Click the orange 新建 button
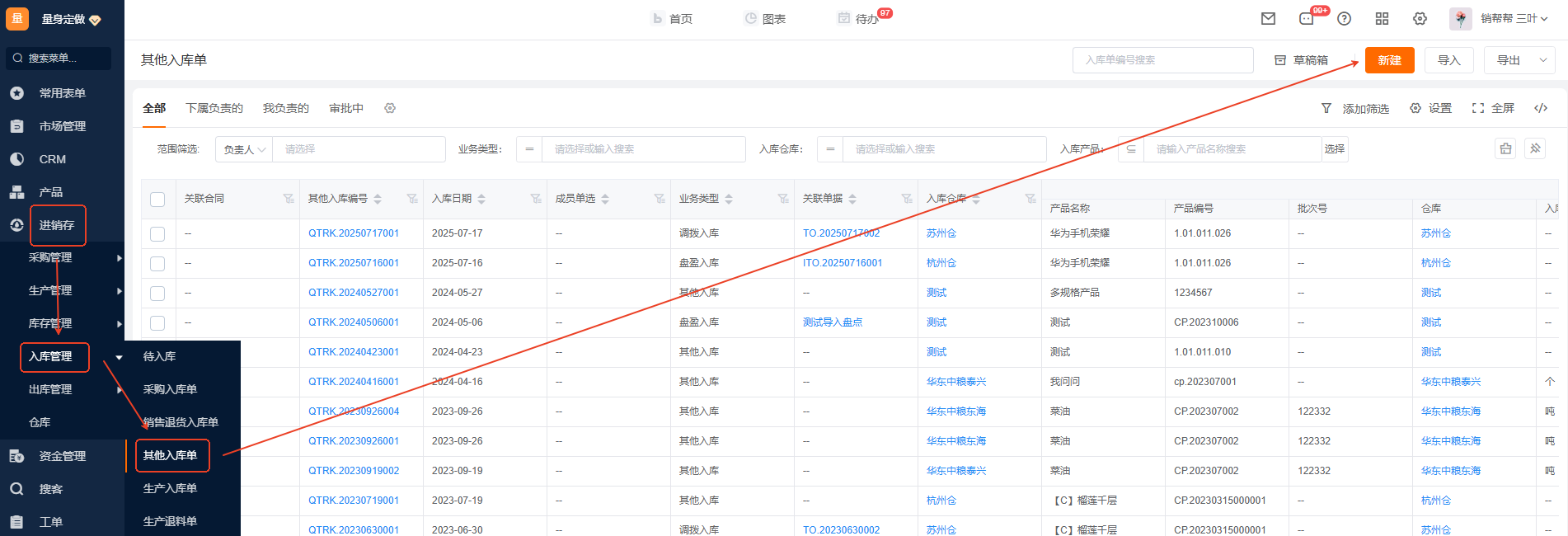The width and height of the screenshot is (1568, 536). coord(1390,60)
